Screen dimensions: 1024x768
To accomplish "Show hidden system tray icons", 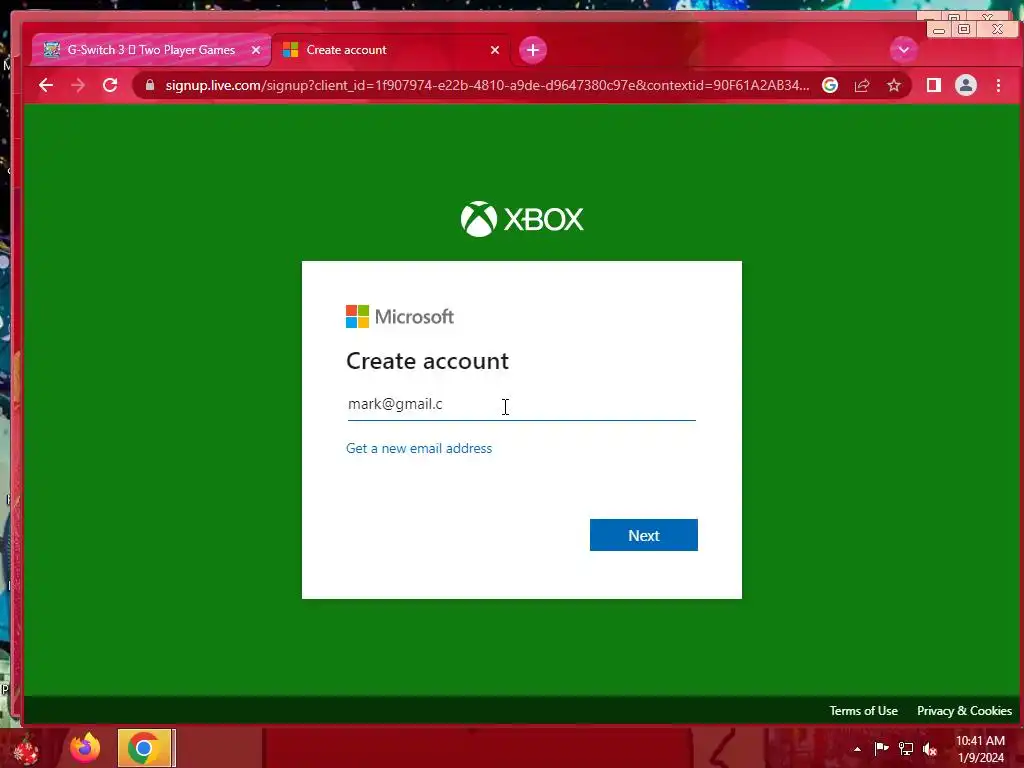I will (857, 749).
